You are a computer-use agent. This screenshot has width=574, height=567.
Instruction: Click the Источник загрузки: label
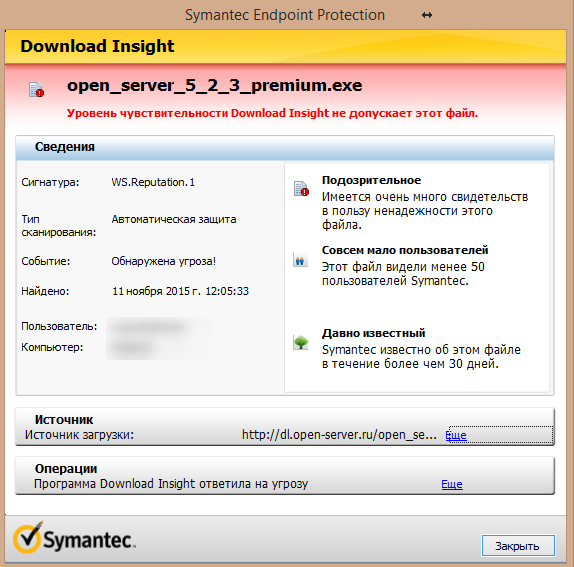tap(79, 435)
